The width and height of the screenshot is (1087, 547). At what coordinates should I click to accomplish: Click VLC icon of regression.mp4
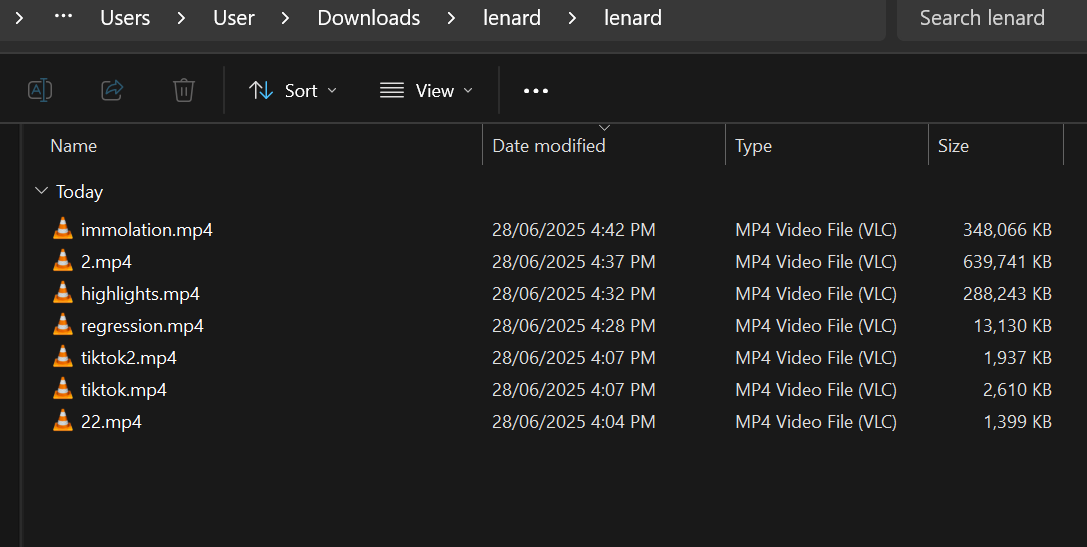62,325
